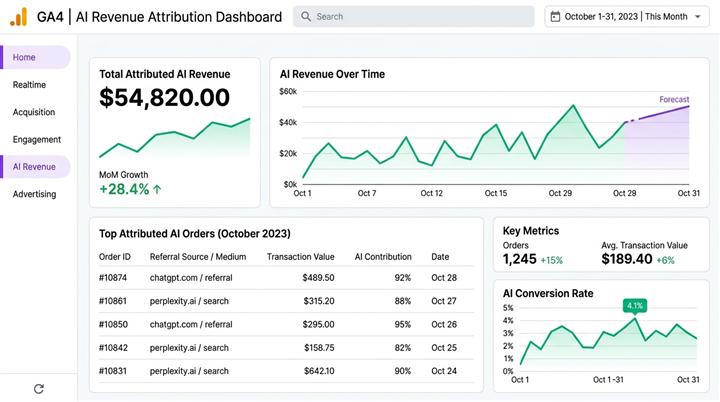
Task: Click the October 1-31, 2023 date selector
Action: (627, 17)
